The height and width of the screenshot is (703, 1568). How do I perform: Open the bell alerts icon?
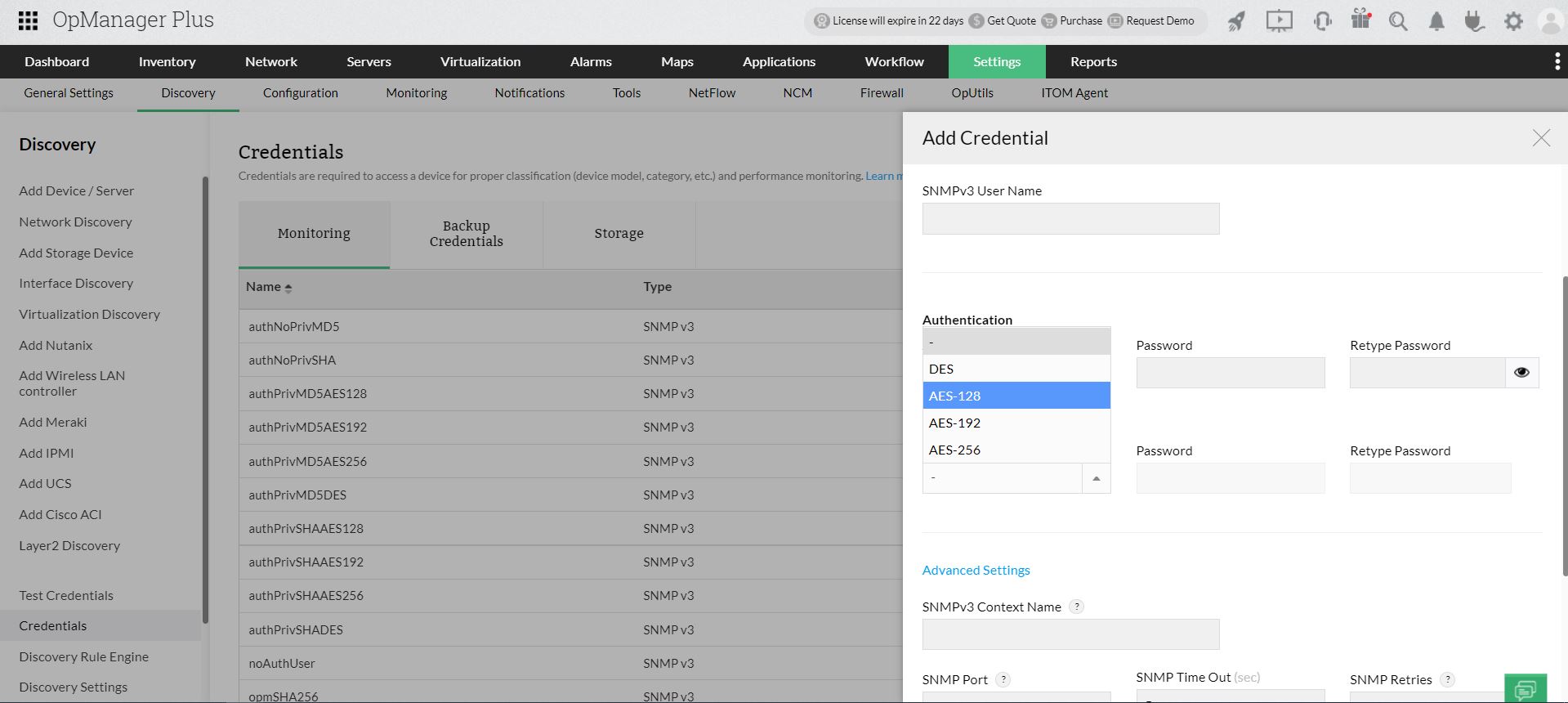click(x=1436, y=21)
